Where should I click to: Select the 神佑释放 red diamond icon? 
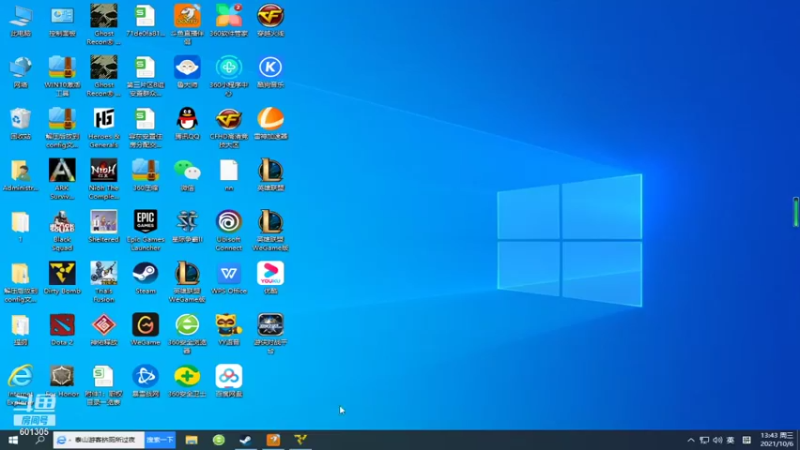(104, 330)
